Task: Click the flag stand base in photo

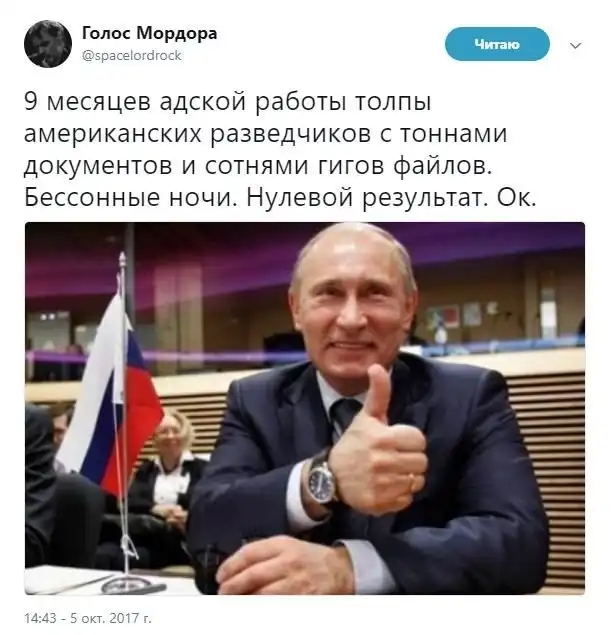Action: [x=132, y=584]
